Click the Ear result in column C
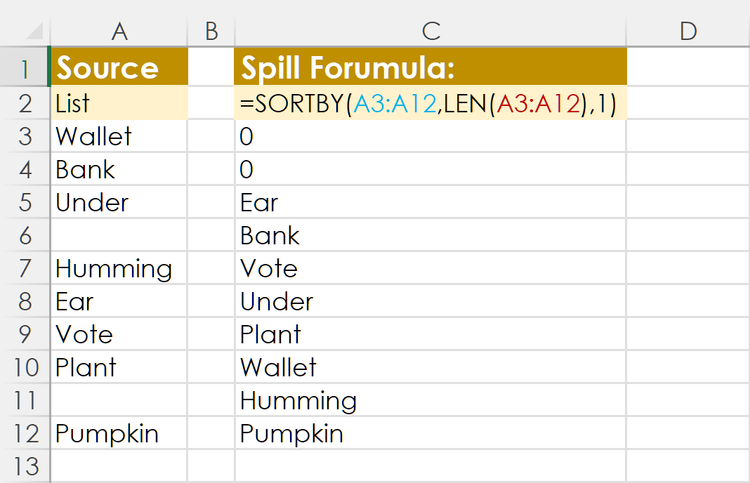The width and height of the screenshot is (750, 483). pyautogui.click(x=430, y=202)
